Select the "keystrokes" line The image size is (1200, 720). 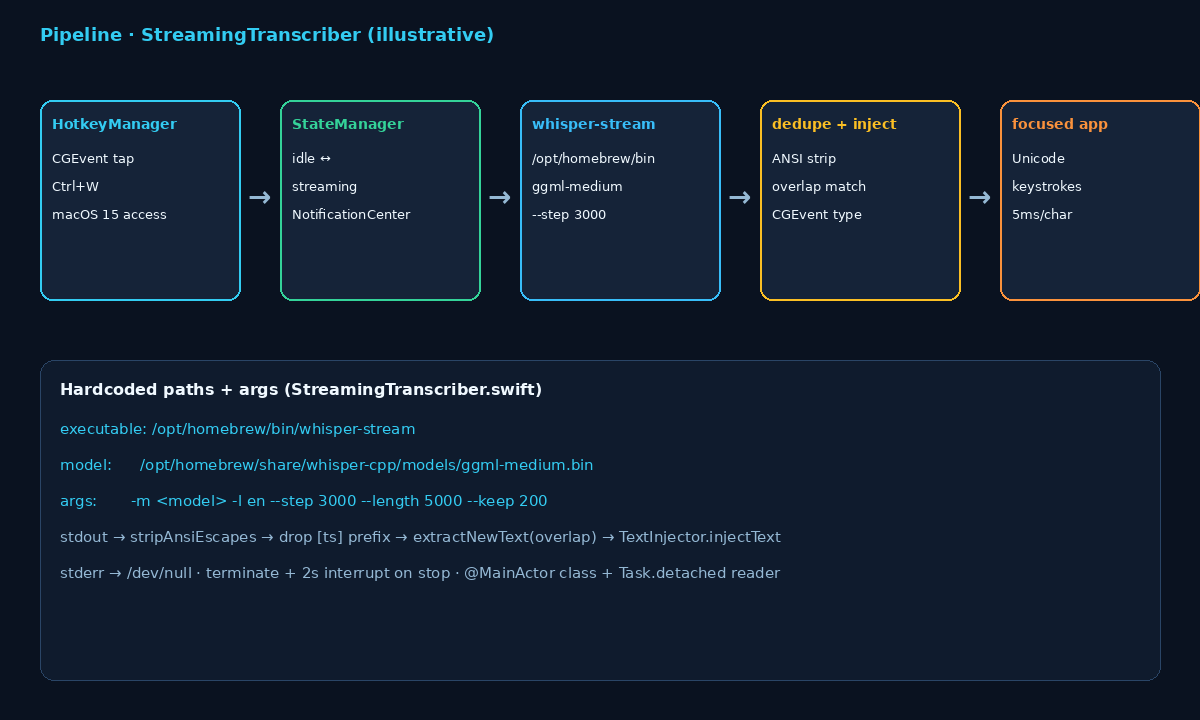1047,186
